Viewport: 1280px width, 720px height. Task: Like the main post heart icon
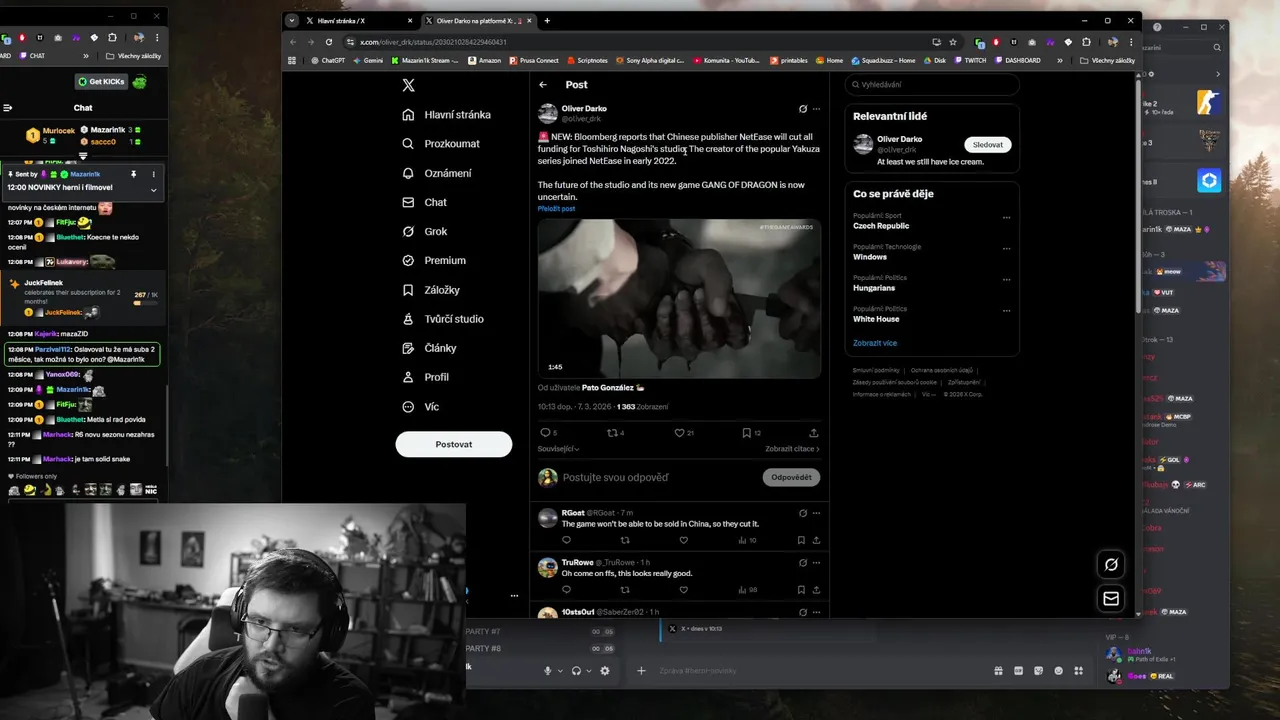679,433
